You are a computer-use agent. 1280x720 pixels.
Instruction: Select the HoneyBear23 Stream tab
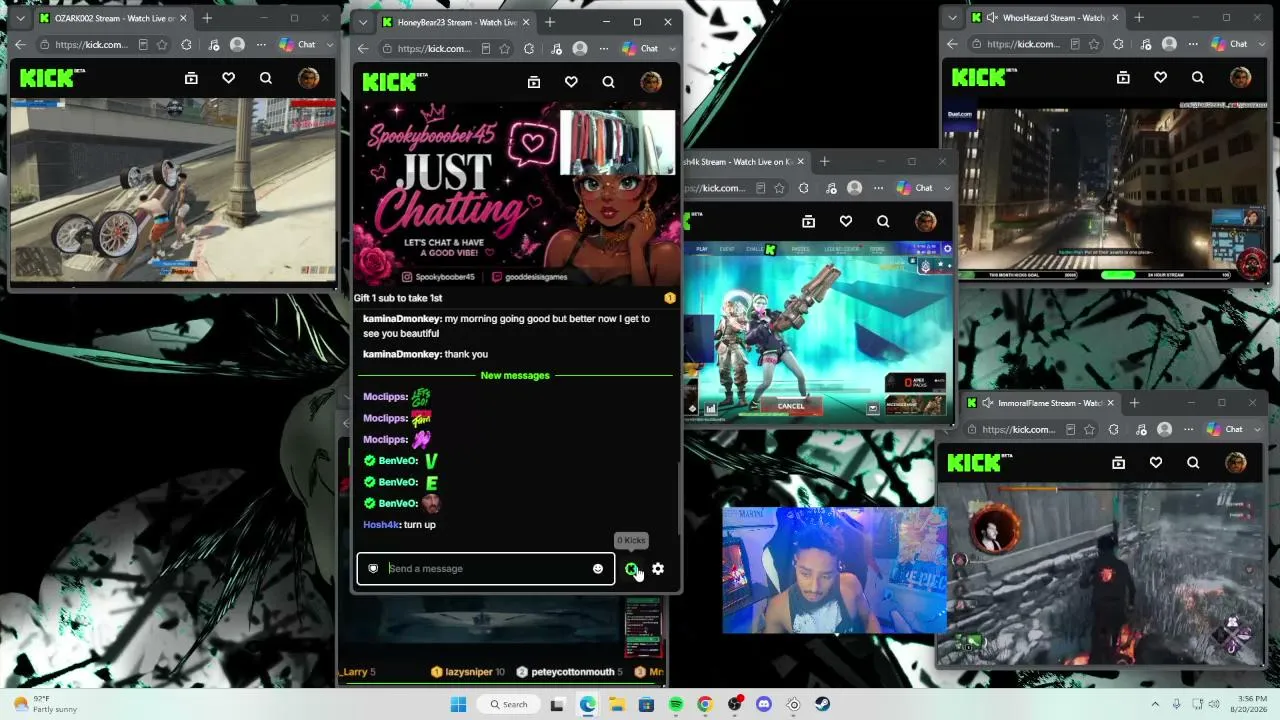pos(455,22)
